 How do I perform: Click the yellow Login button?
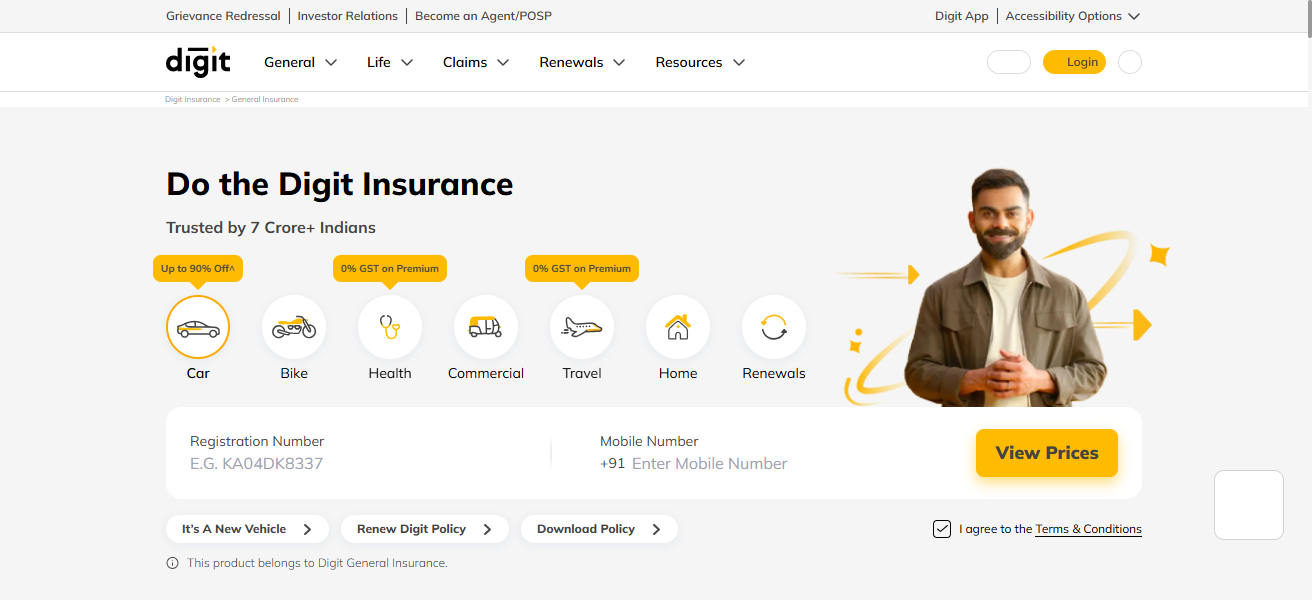[x=1074, y=62]
